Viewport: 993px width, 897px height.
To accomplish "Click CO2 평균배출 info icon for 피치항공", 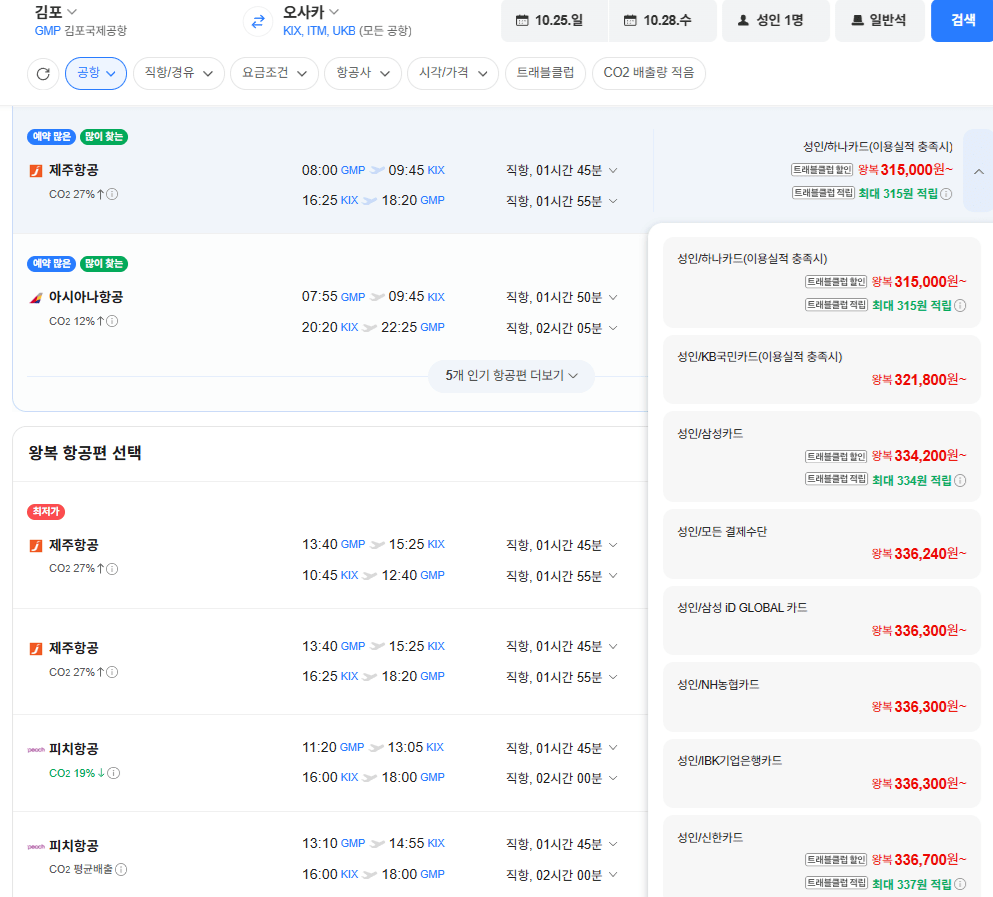I will point(121,869).
